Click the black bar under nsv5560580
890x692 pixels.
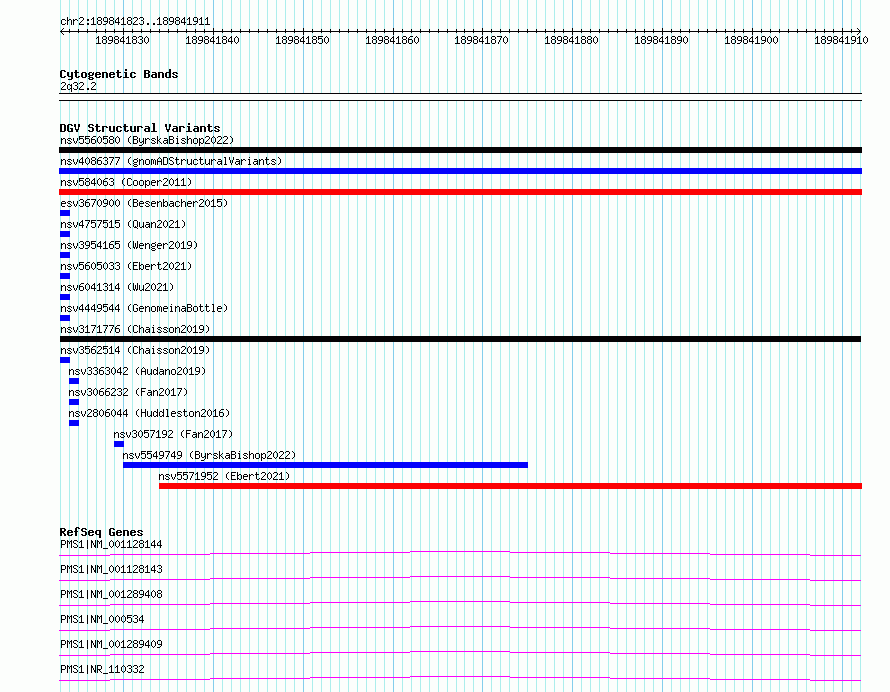[460, 150]
